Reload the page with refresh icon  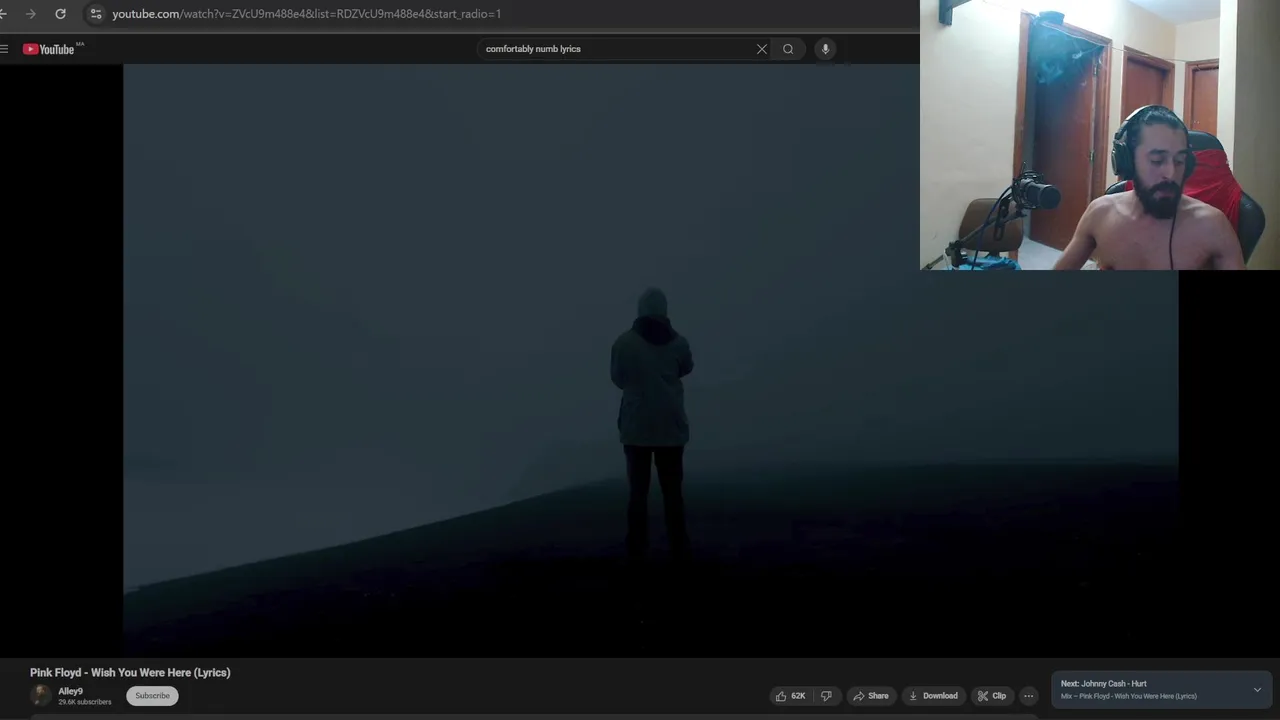click(60, 14)
